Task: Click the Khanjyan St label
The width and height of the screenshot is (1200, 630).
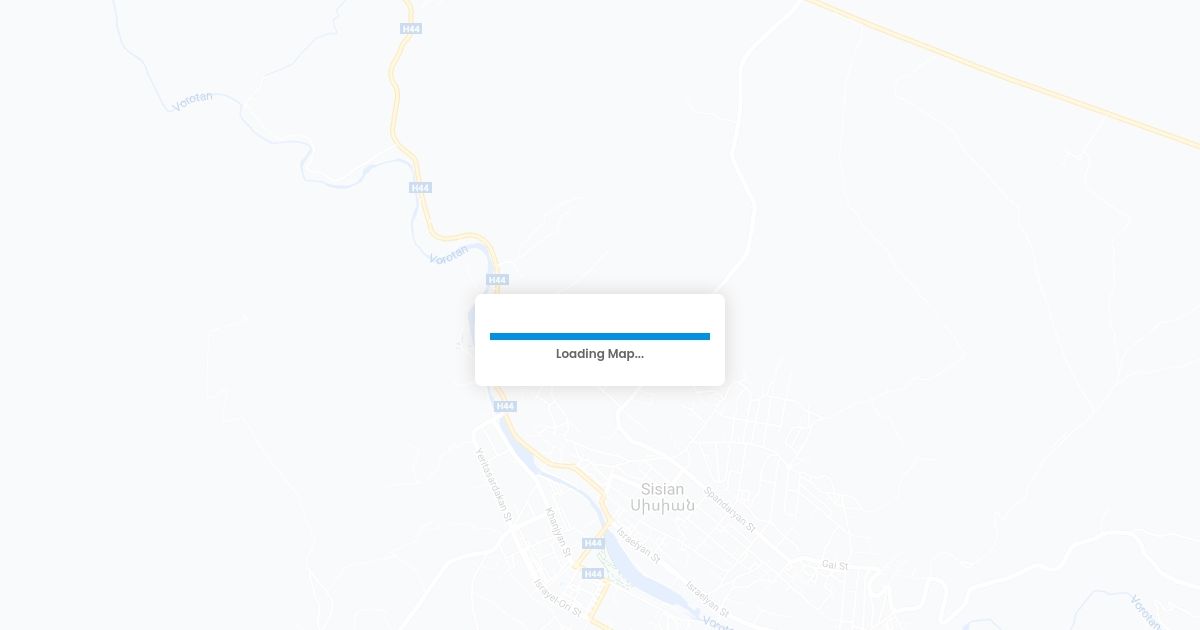Action: 558,532
